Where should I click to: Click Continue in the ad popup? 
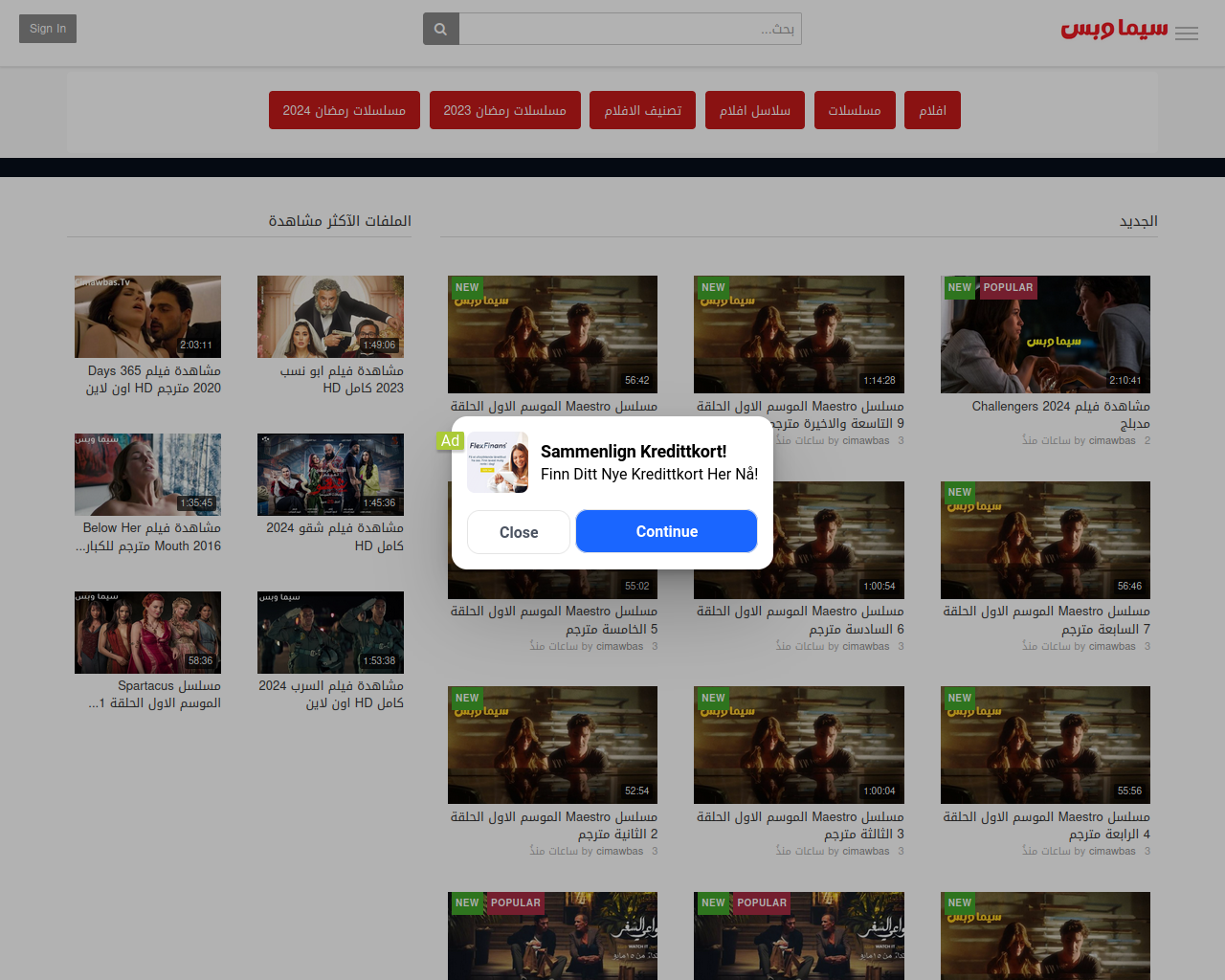tap(667, 531)
